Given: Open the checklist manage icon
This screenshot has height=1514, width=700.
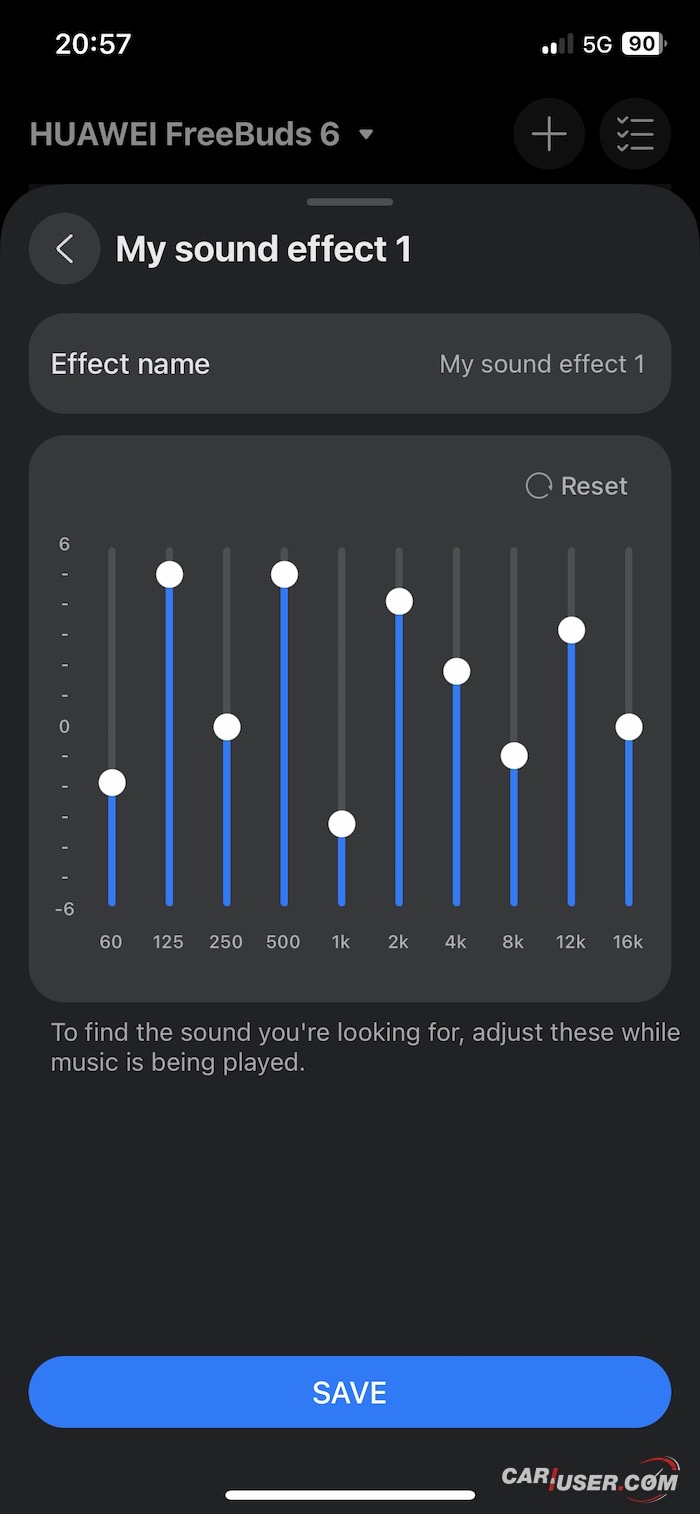Looking at the screenshot, I should click(x=635, y=134).
